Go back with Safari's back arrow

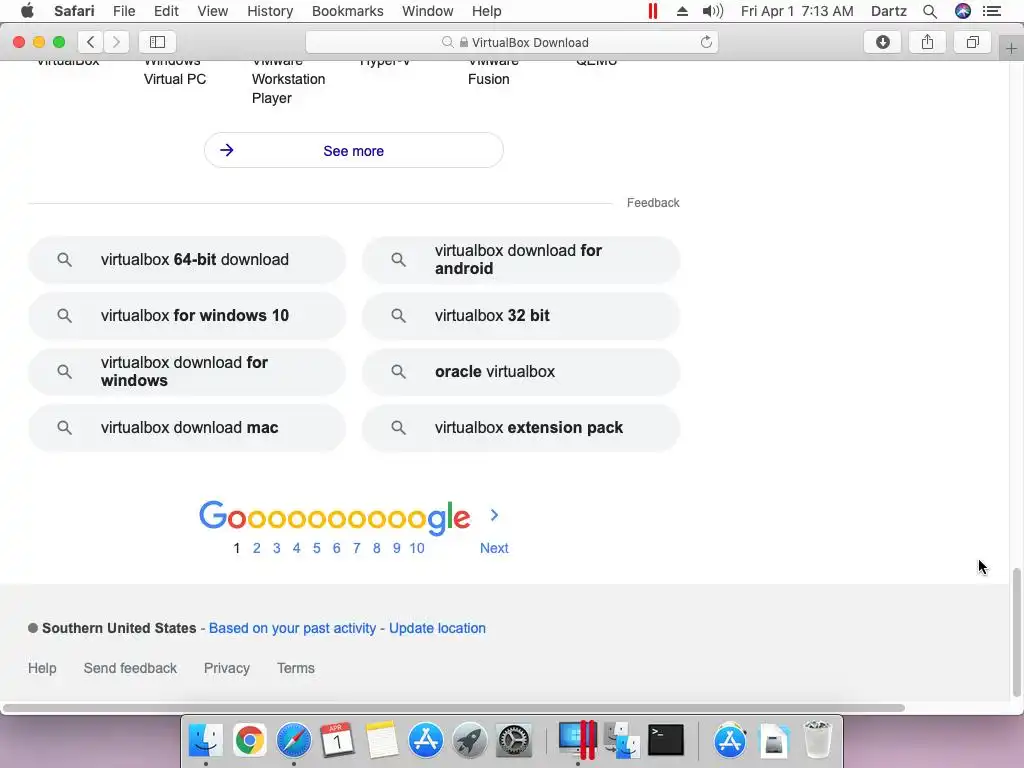pyautogui.click(x=91, y=42)
